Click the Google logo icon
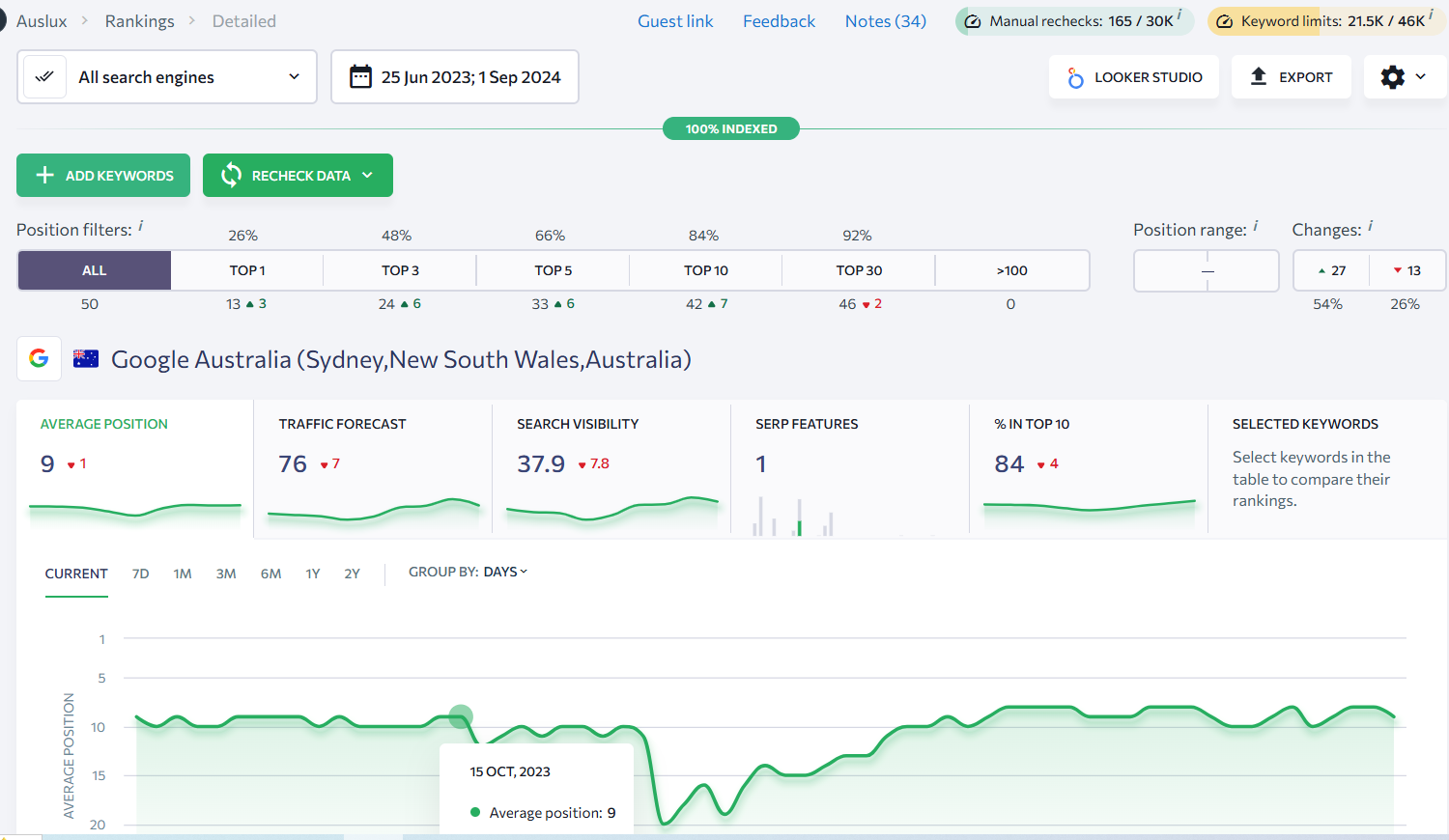This screenshot has height=840, width=1449. pos(39,358)
